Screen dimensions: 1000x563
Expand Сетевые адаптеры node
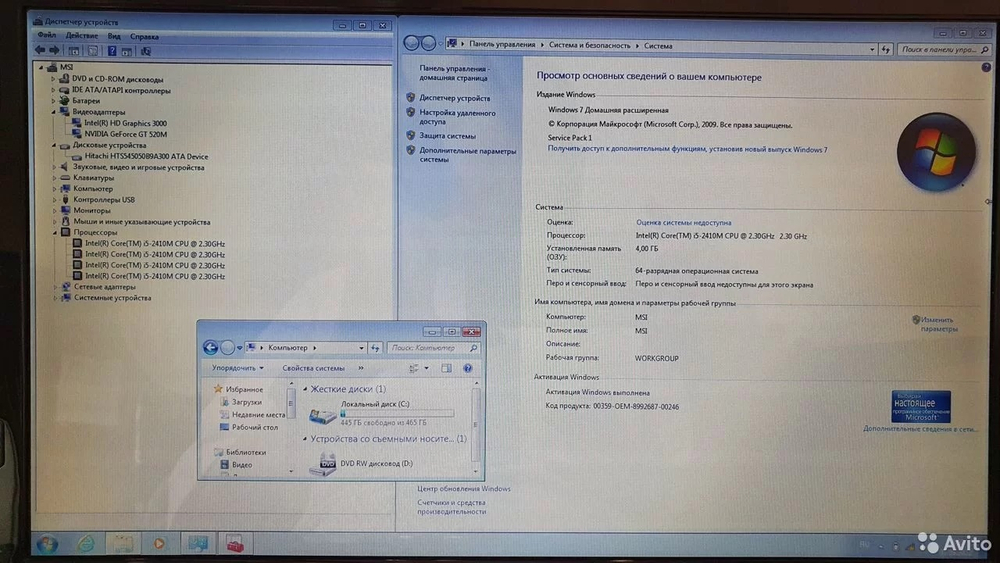pos(55,287)
